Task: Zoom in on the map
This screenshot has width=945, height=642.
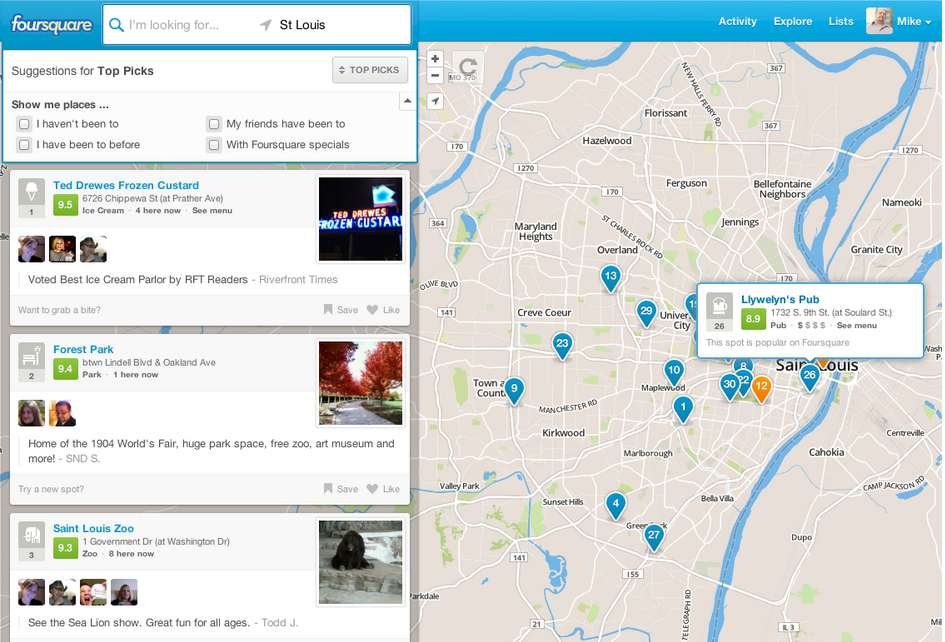Action: click(x=435, y=59)
